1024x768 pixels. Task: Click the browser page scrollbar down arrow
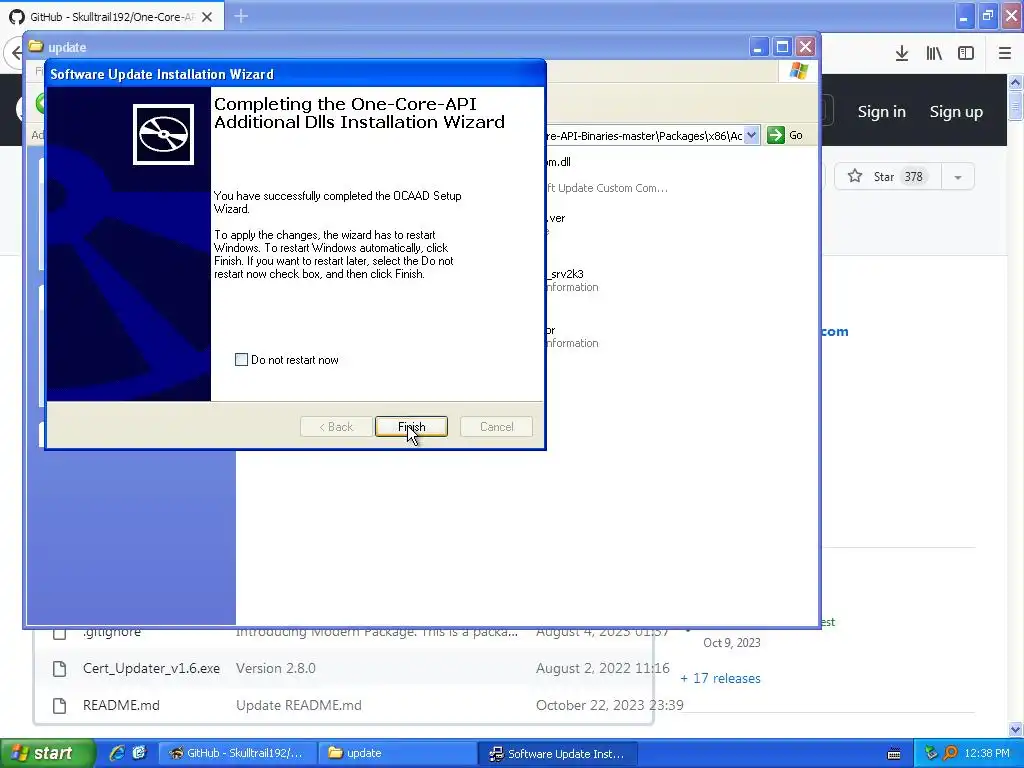(1016, 729)
